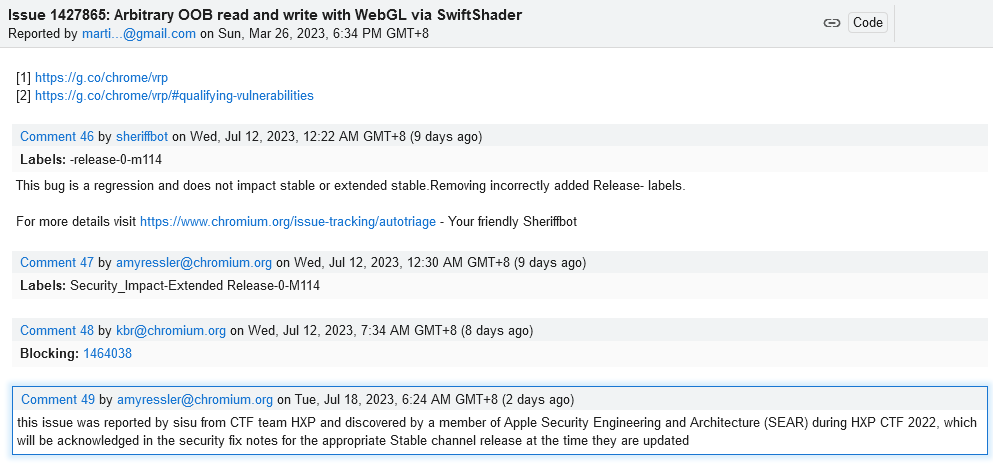Click the copy link chain icon

pos(832,23)
